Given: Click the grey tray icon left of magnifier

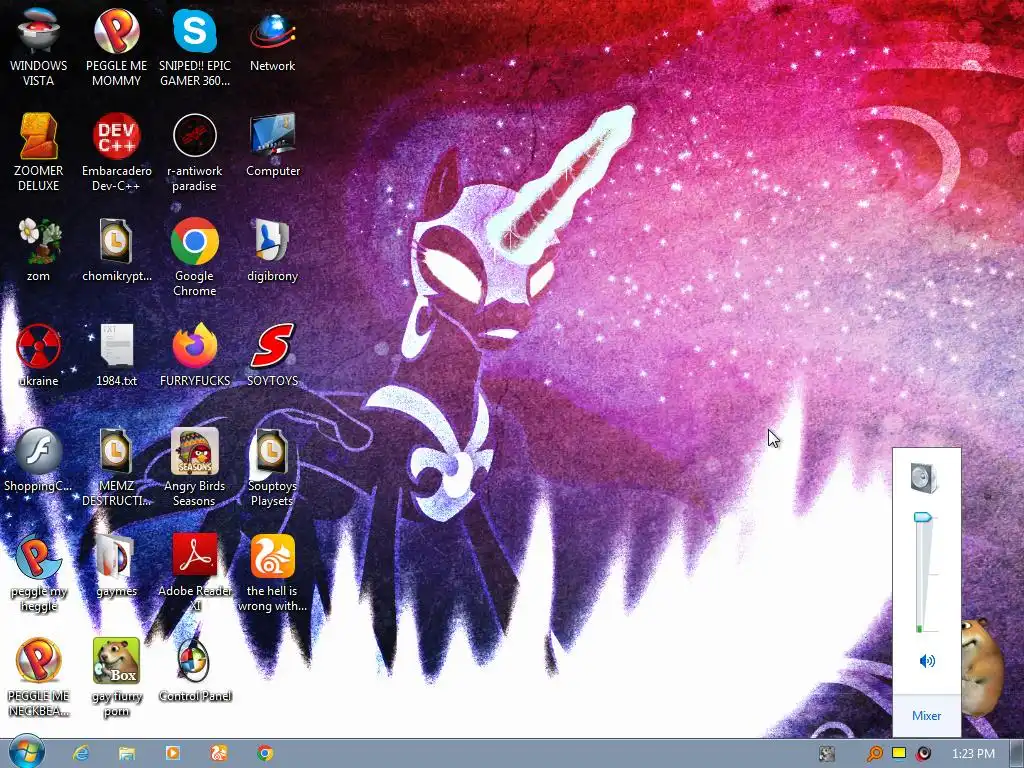Looking at the screenshot, I should coord(827,754).
